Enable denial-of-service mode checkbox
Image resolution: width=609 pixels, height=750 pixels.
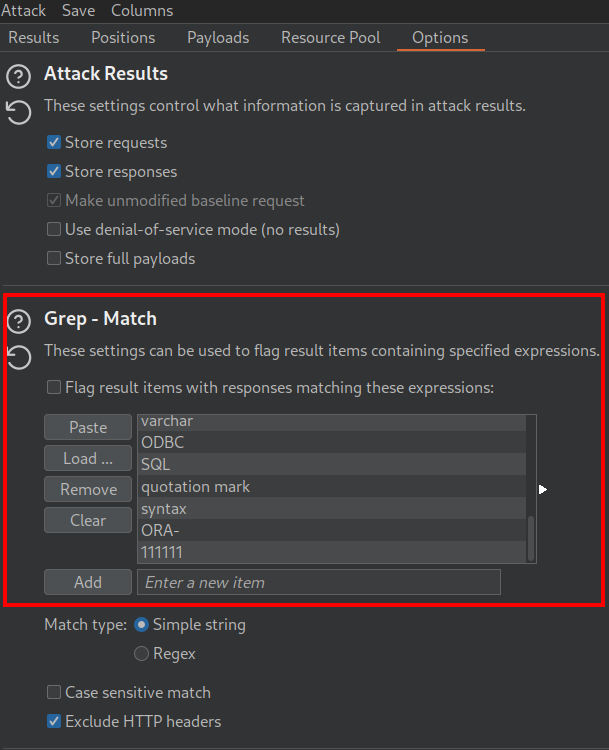(x=54, y=230)
